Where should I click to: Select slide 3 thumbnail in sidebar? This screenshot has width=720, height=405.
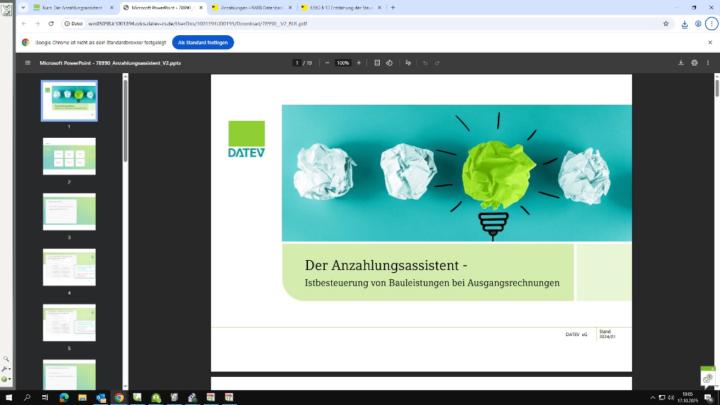[x=69, y=212]
